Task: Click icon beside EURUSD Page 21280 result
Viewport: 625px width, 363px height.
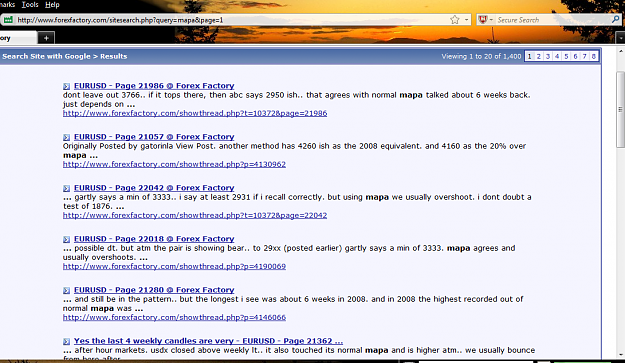Action: [66, 290]
